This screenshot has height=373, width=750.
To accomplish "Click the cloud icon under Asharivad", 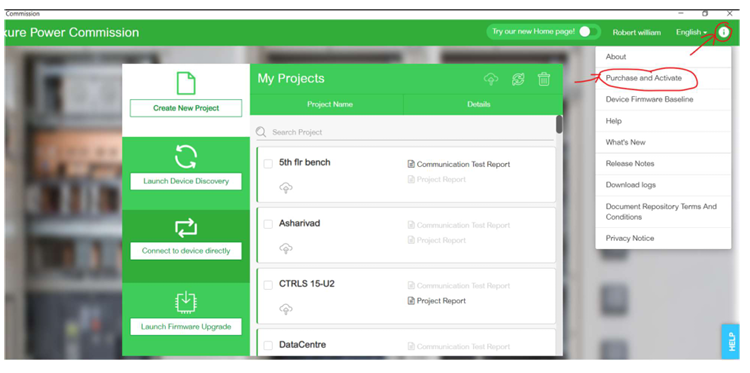I will coord(286,249).
